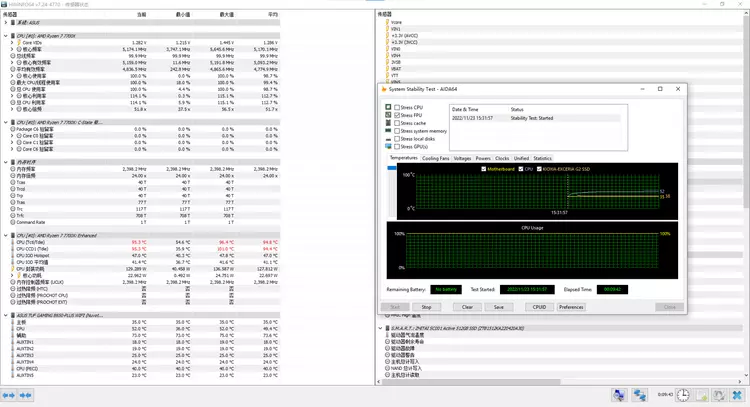
Task: Click the expand-columns arrows button in HWiNFO toolbar
Action: click(x=9, y=395)
